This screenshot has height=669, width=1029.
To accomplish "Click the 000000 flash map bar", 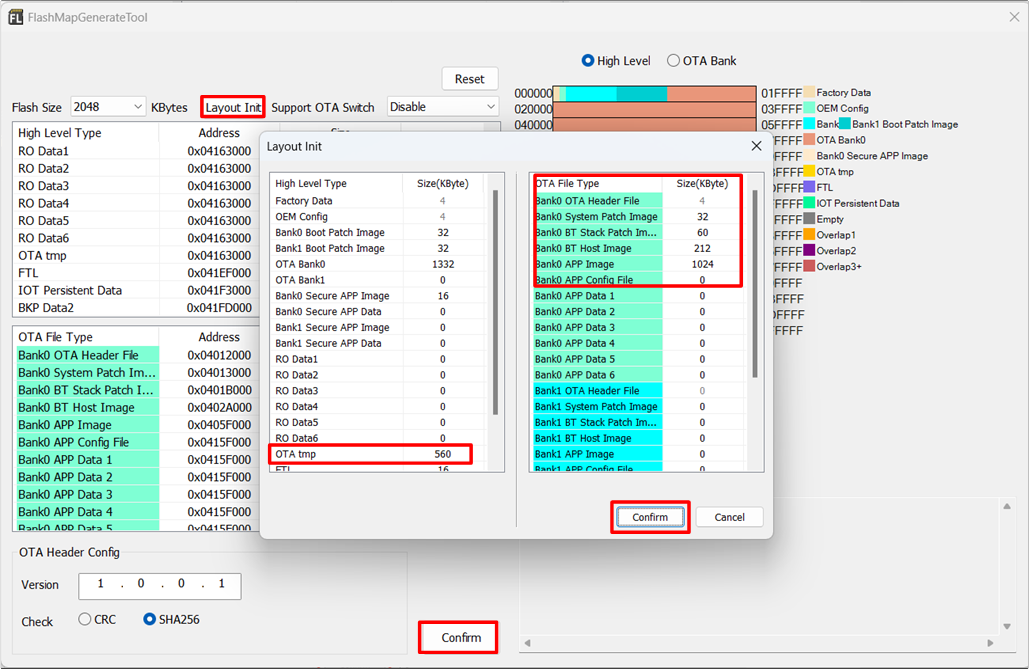I will point(654,93).
